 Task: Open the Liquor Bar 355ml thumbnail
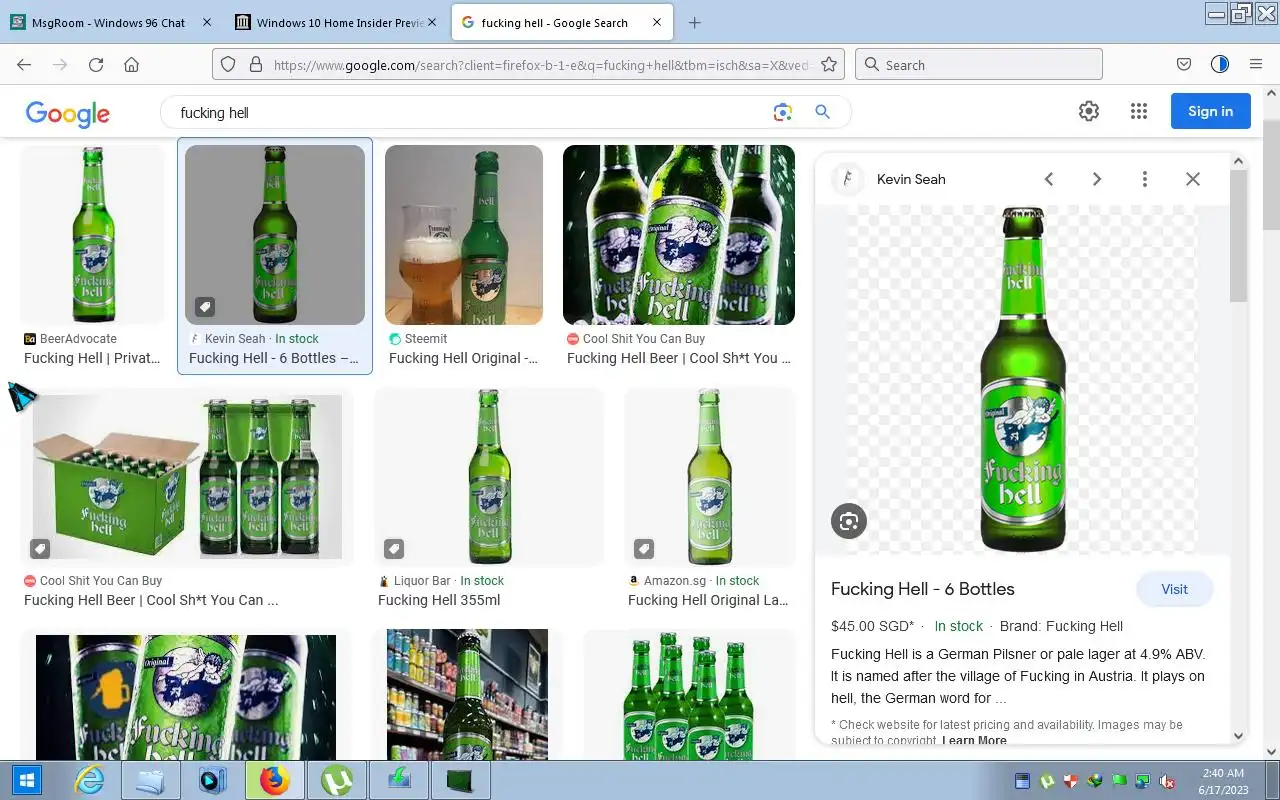(x=489, y=477)
